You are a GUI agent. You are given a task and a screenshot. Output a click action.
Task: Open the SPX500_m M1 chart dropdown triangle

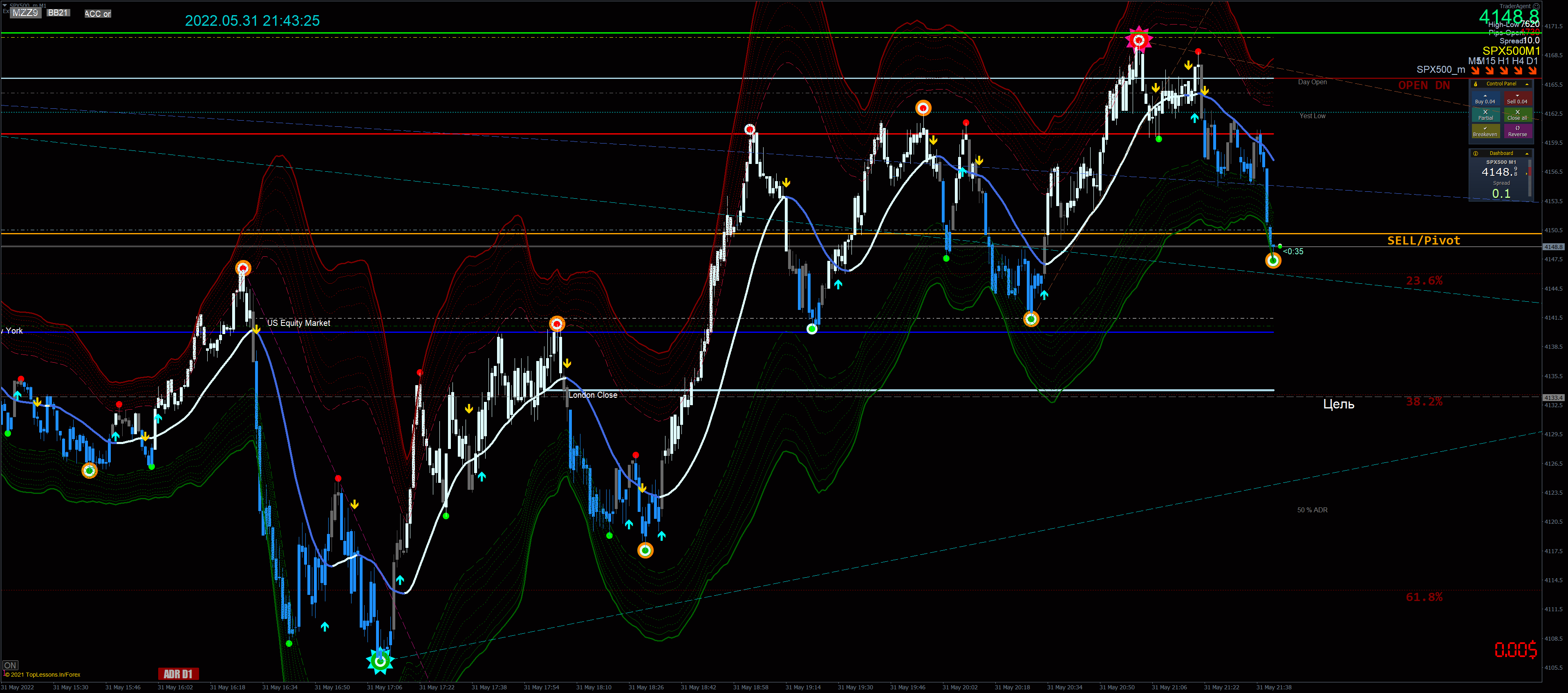[x=5, y=5]
